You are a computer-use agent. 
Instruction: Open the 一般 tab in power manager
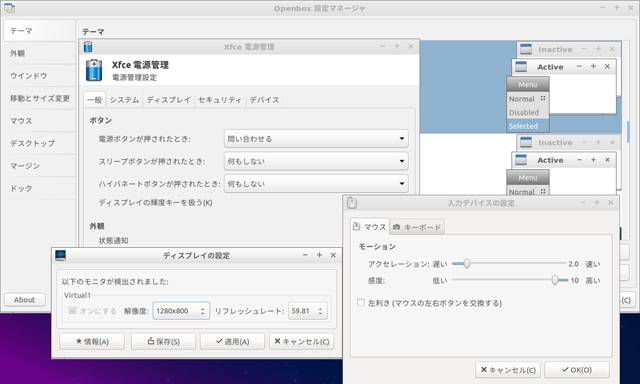(x=95, y=100)
